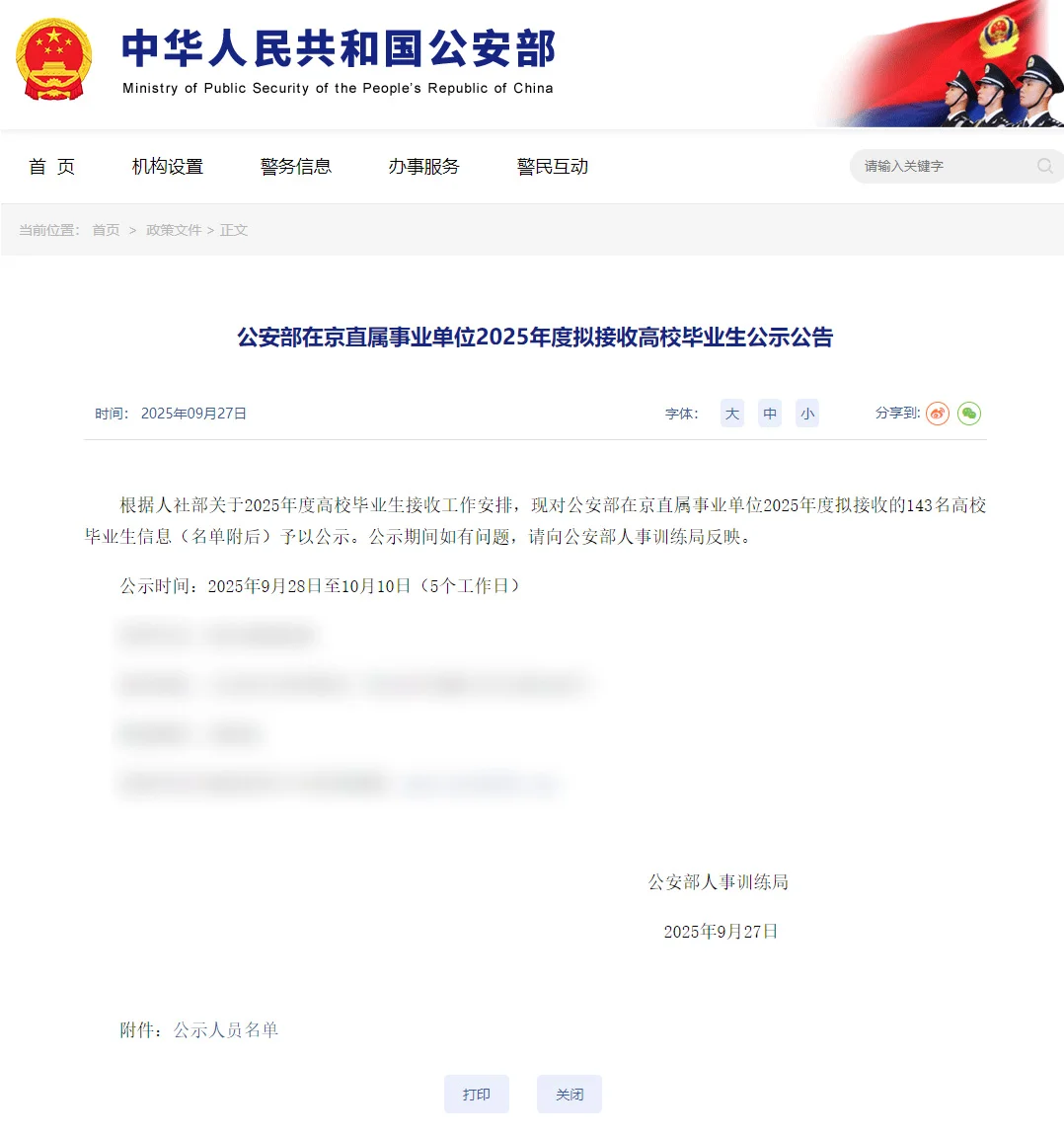Open the 机构设置 menu item
The image size is (1064, 1134).
(167, 167)
